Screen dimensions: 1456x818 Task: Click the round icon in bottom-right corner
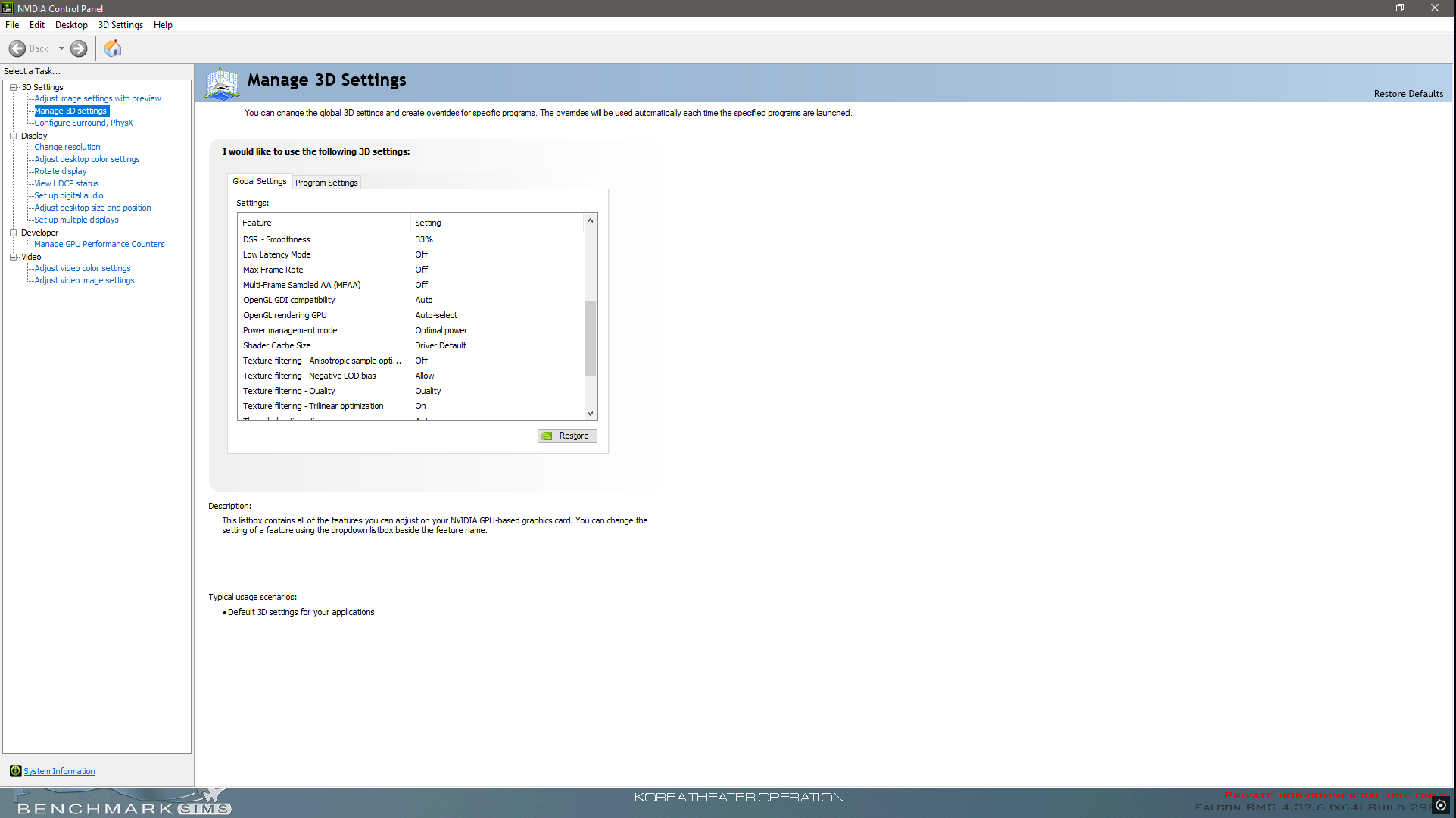pyautogui.click(x=1441, y=805)
